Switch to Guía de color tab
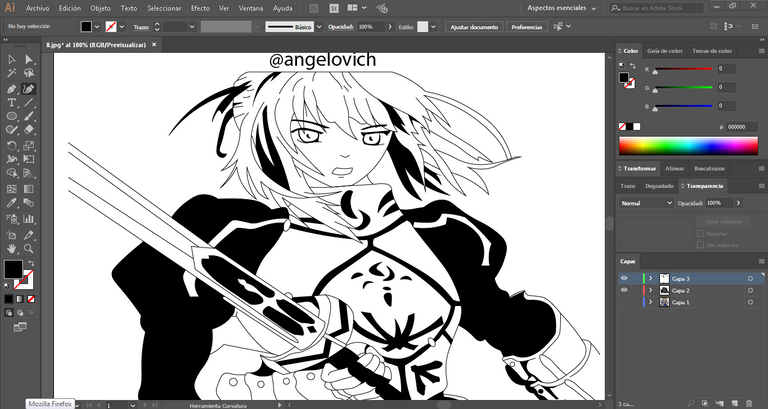Screen dimensions: 768x409 (665, 51)
